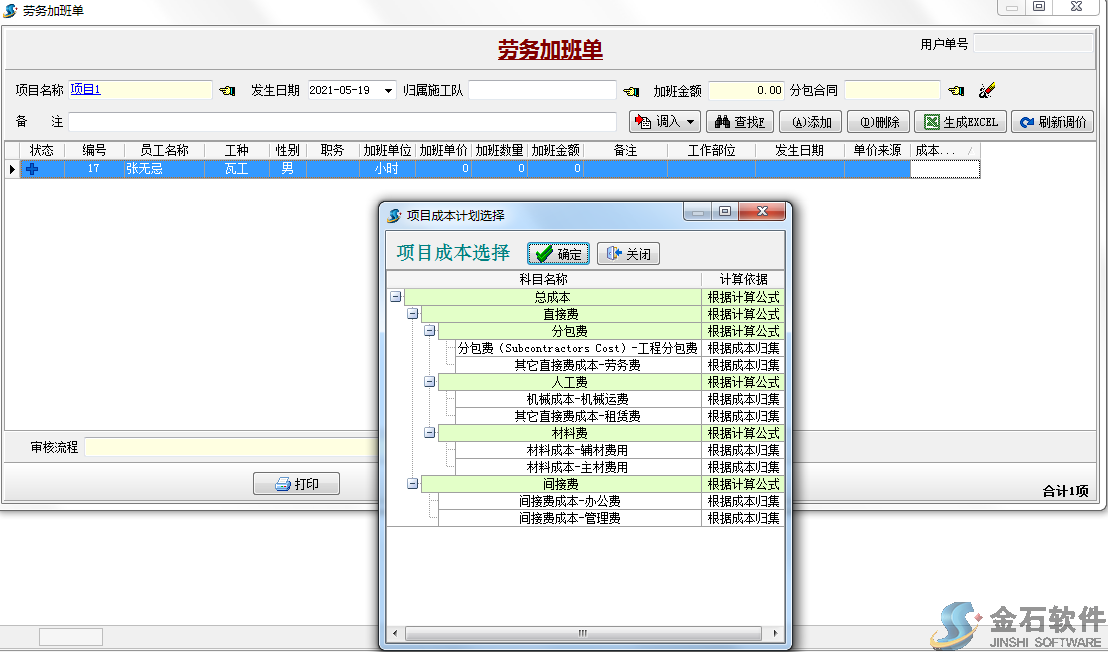1108x652 pixels.
Task: Click the 项目名称 lookup icon
Action: (x=225, y=89)
